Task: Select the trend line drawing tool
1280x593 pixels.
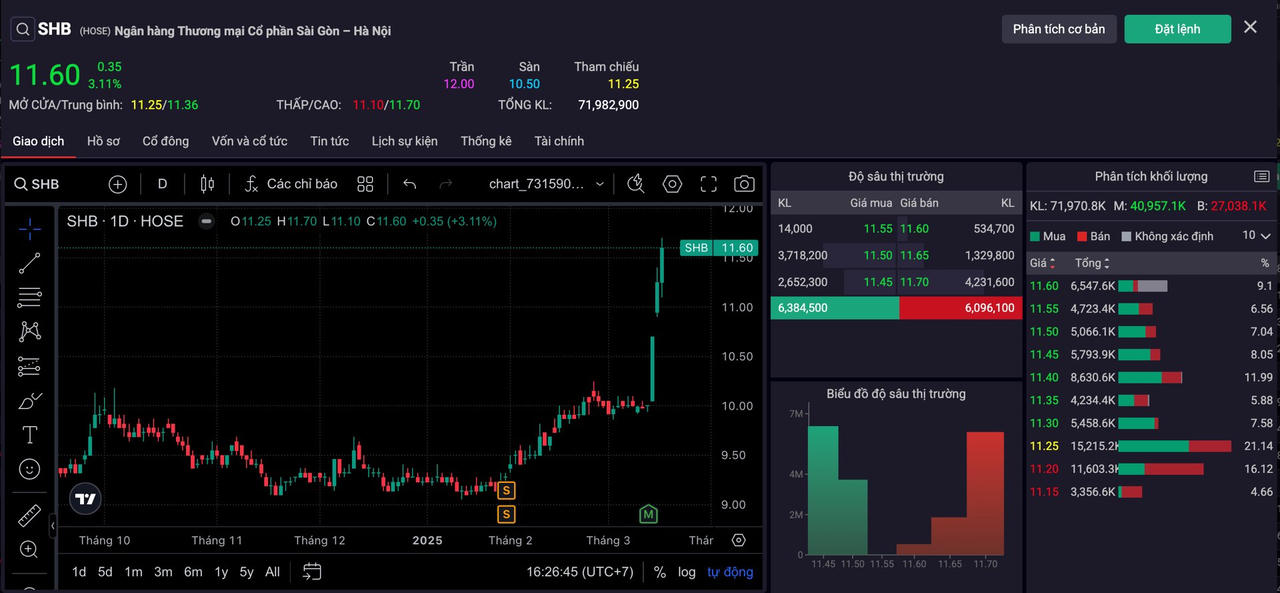Action: (30, 263)
